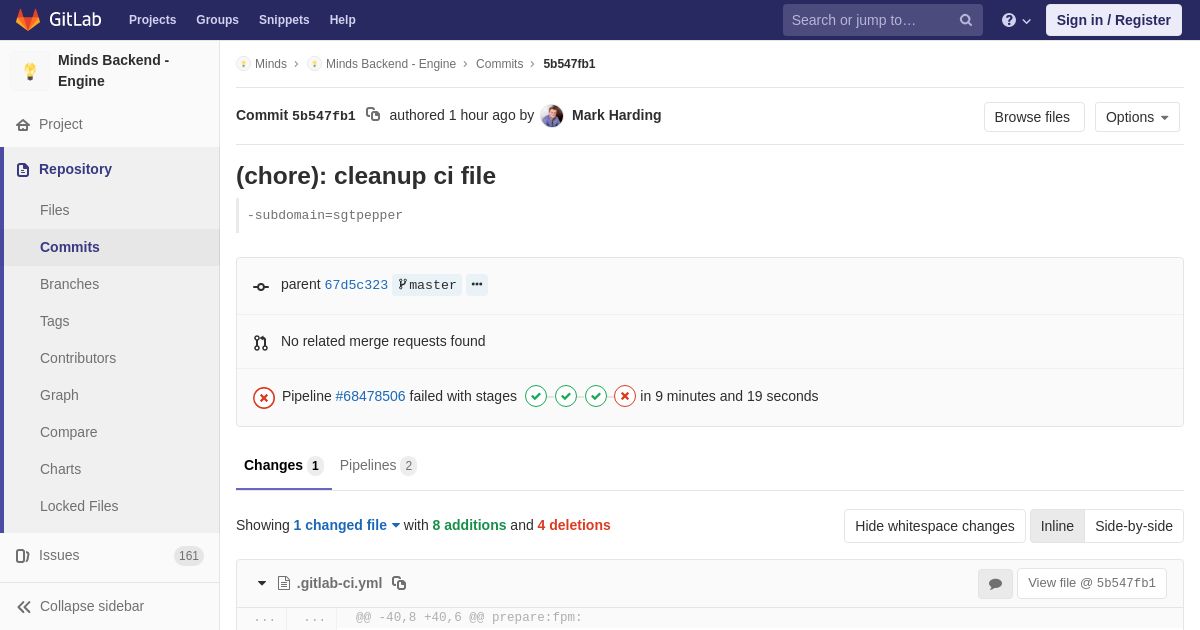The height and width of the screenshot is (630, 1200).
Task: Switch to Inline diff view
Action: pos(1057,526)
